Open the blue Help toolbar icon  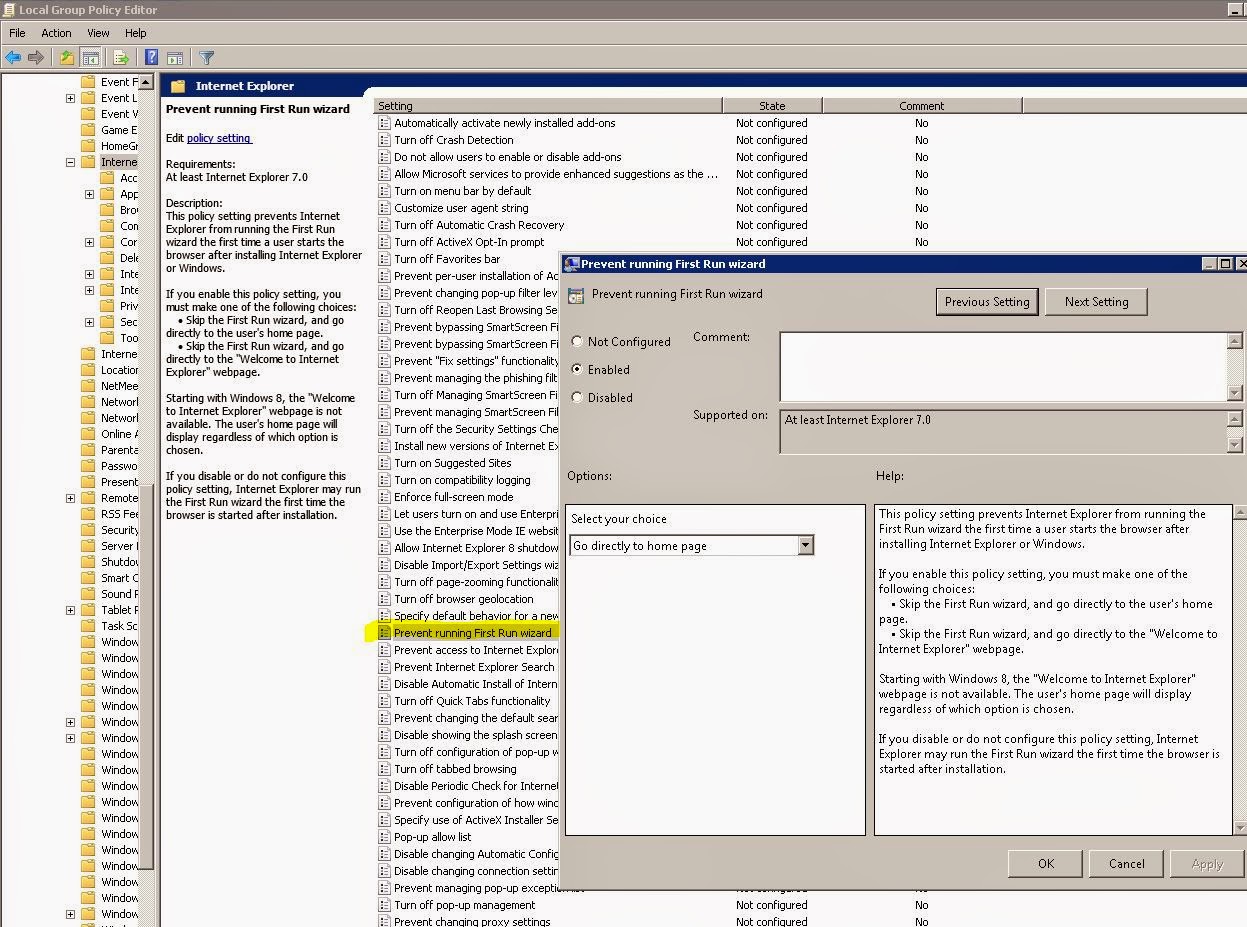coord(151,58)
